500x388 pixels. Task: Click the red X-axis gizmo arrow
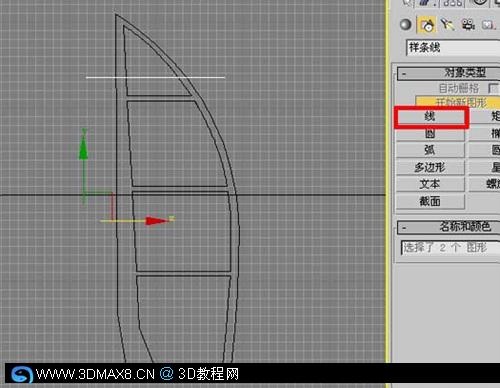point(157,221)
